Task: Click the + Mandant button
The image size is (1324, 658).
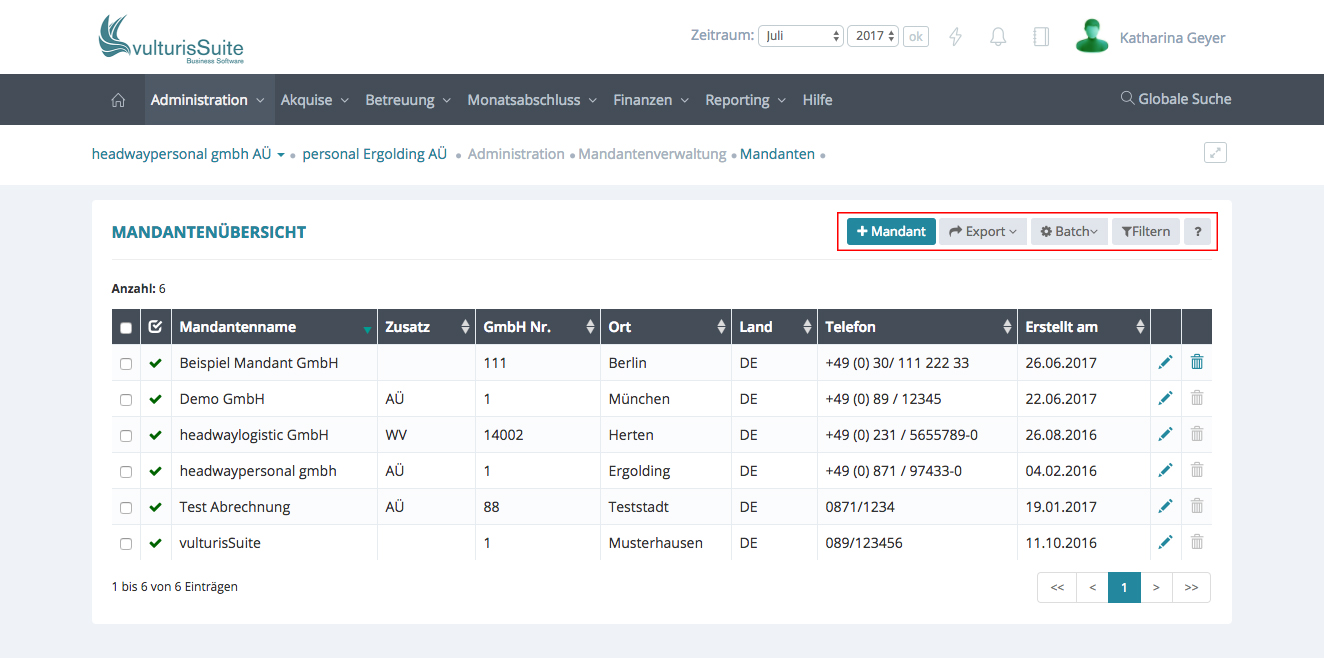Action: (891, 232)
